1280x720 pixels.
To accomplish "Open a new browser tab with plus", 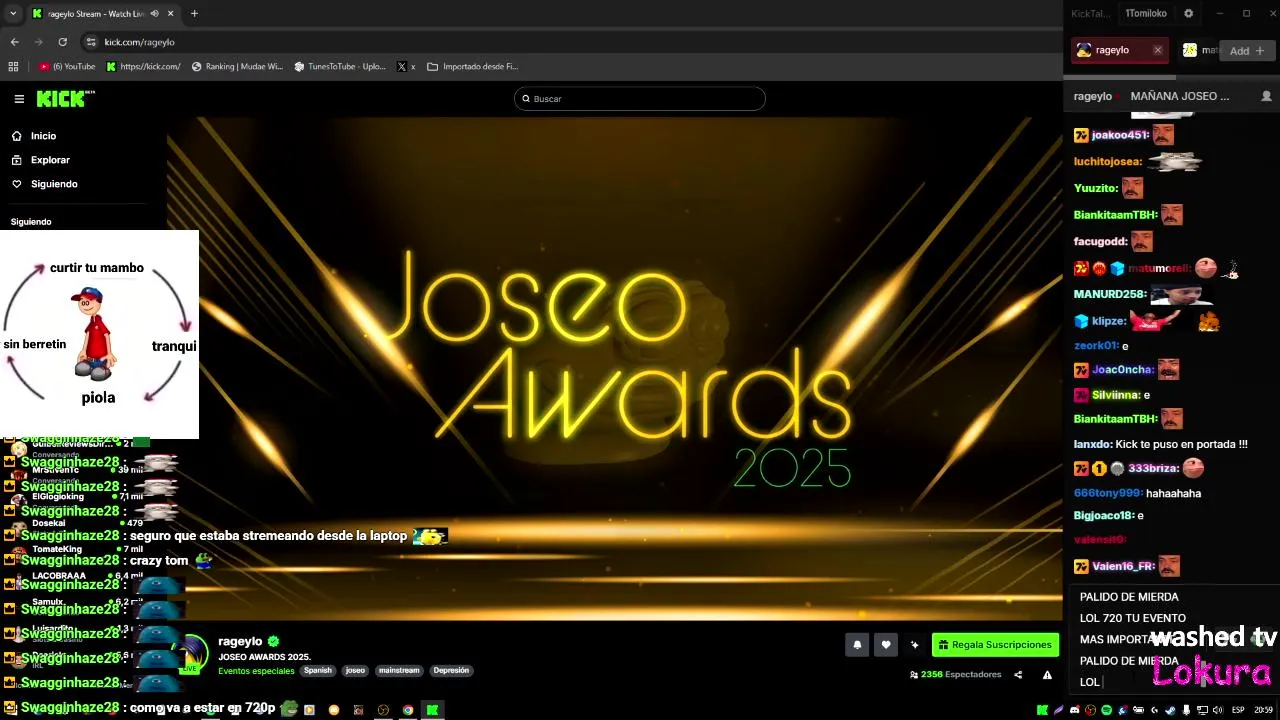I will (194, 14).
